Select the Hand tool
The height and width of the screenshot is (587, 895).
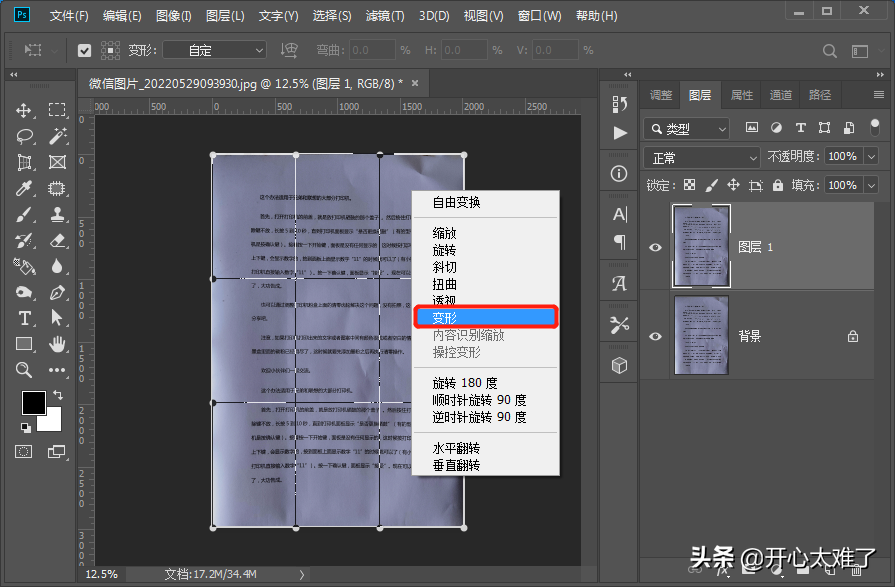(x=57, y=344)
